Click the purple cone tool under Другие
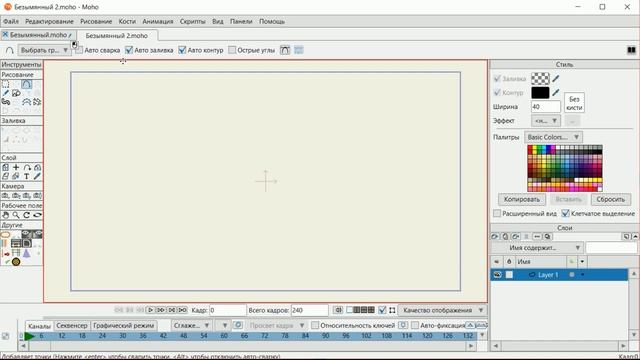This screenshot has width=640, height=360. click(27, 253)
